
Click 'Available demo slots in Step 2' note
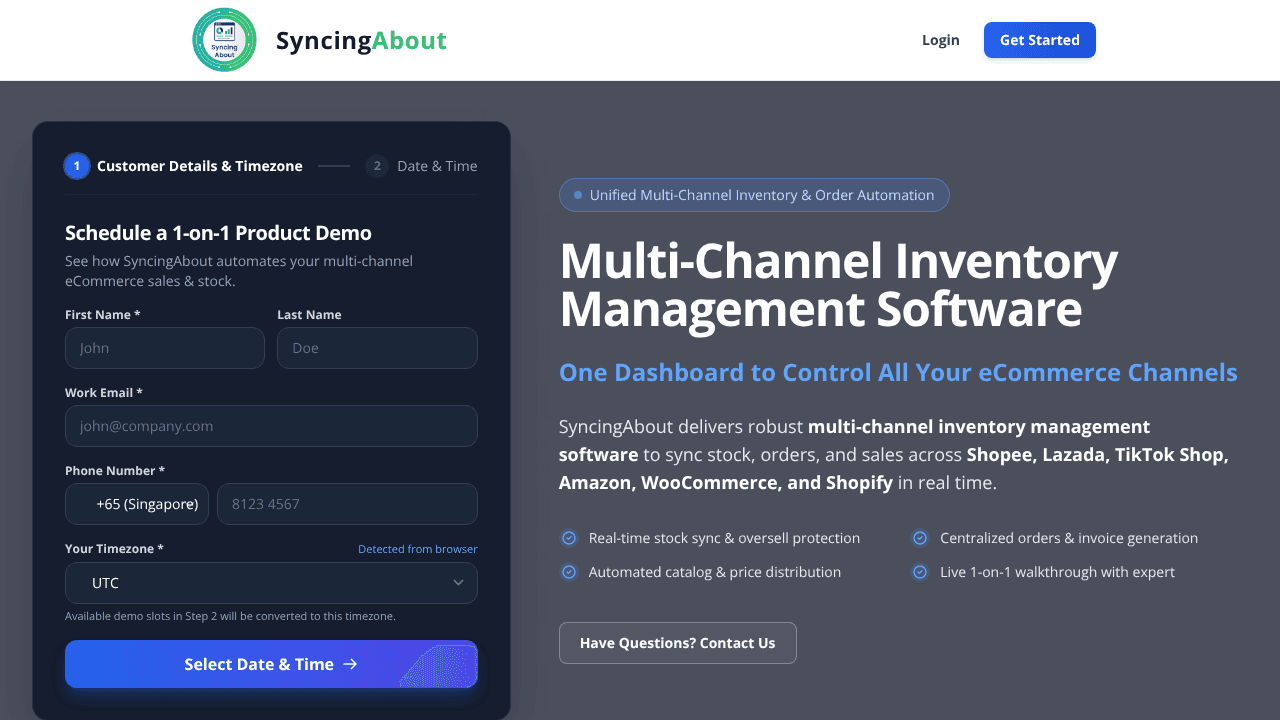[x=230, y=616]
